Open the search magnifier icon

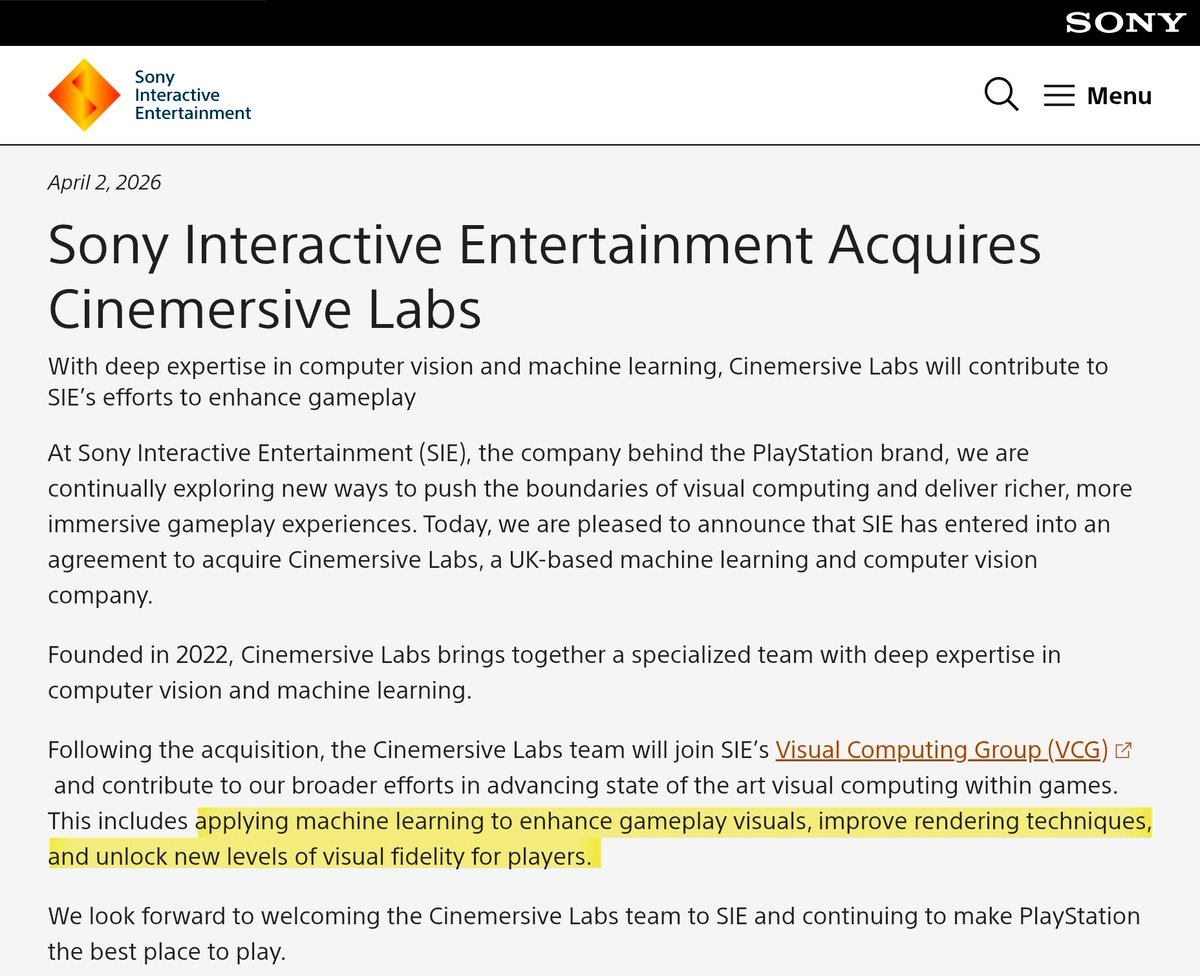pos(1001,95)
